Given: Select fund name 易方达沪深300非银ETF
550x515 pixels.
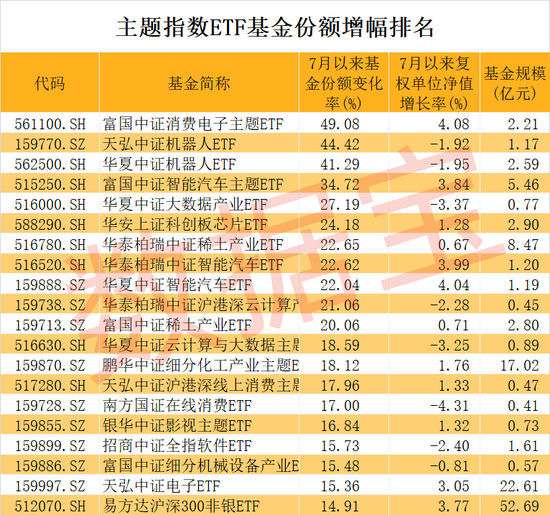Looking at the screenshot, I should (x=181, y=506).
